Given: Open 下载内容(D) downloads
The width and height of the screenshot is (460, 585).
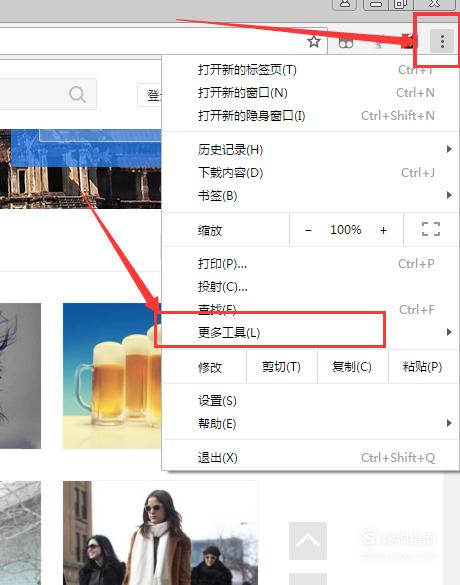Looking at the screenshot, I should 310,173.
